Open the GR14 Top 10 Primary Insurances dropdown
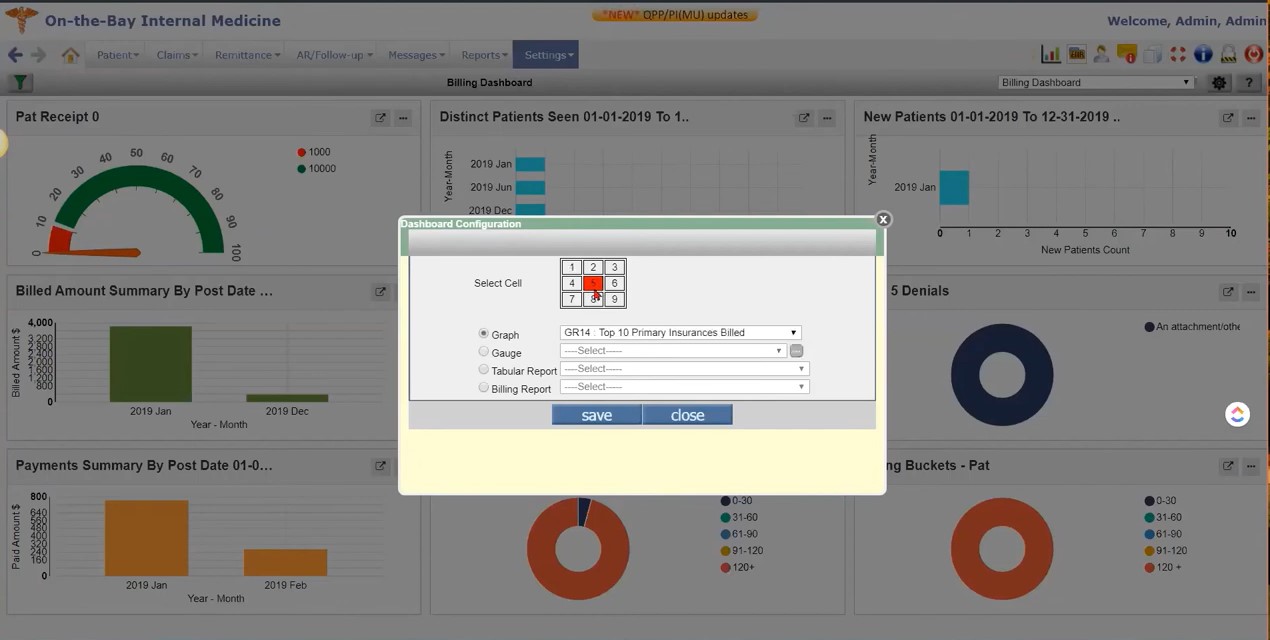 792,332
